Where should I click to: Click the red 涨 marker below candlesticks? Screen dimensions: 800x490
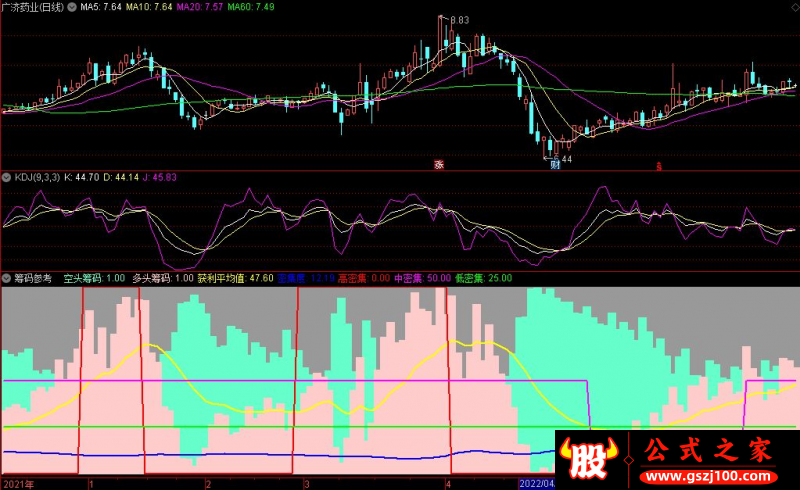tap(439, 164)
